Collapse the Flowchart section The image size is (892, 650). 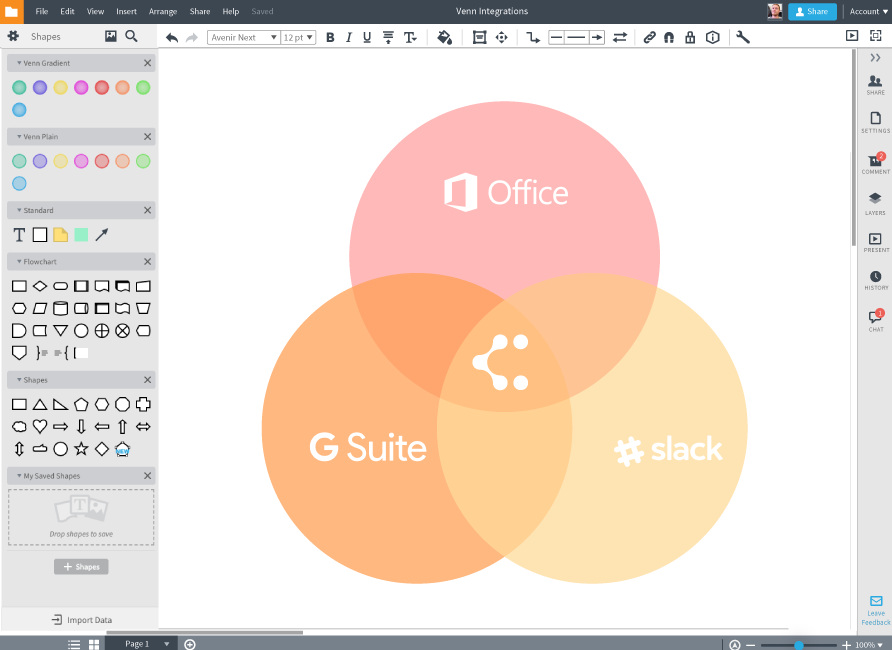[x=19, y=262]
